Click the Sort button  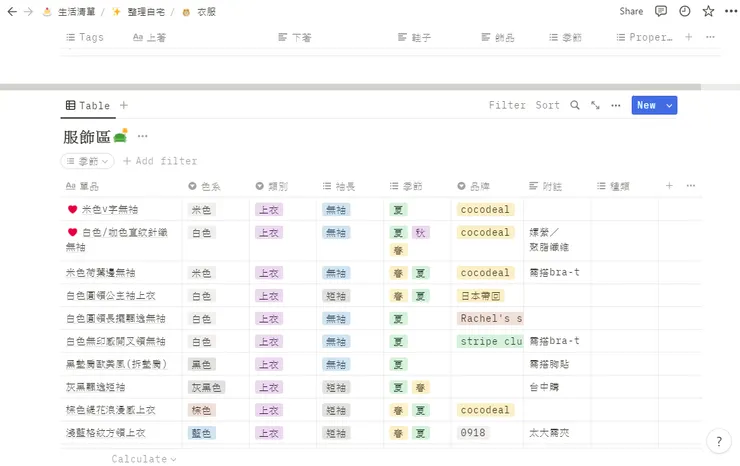(547, 105)
